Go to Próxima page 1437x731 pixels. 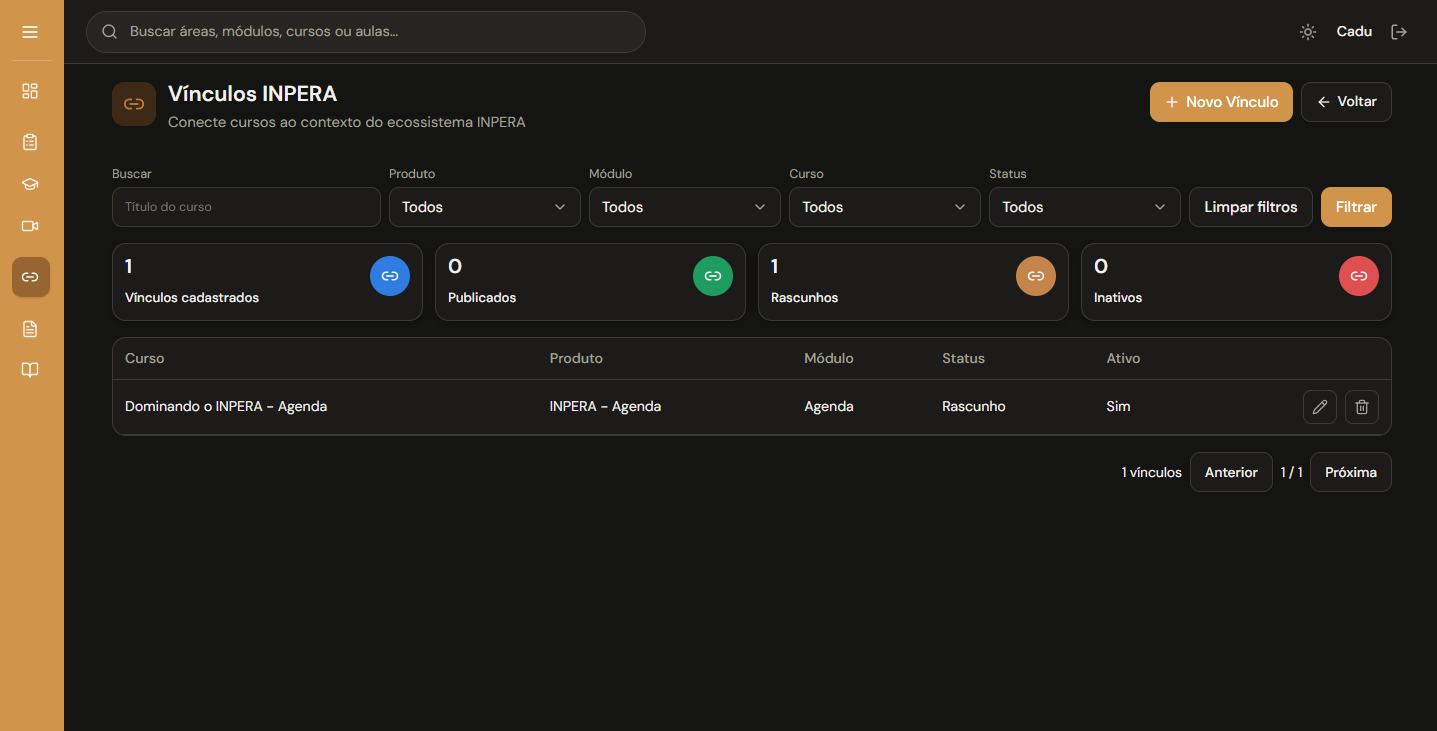1351,472
